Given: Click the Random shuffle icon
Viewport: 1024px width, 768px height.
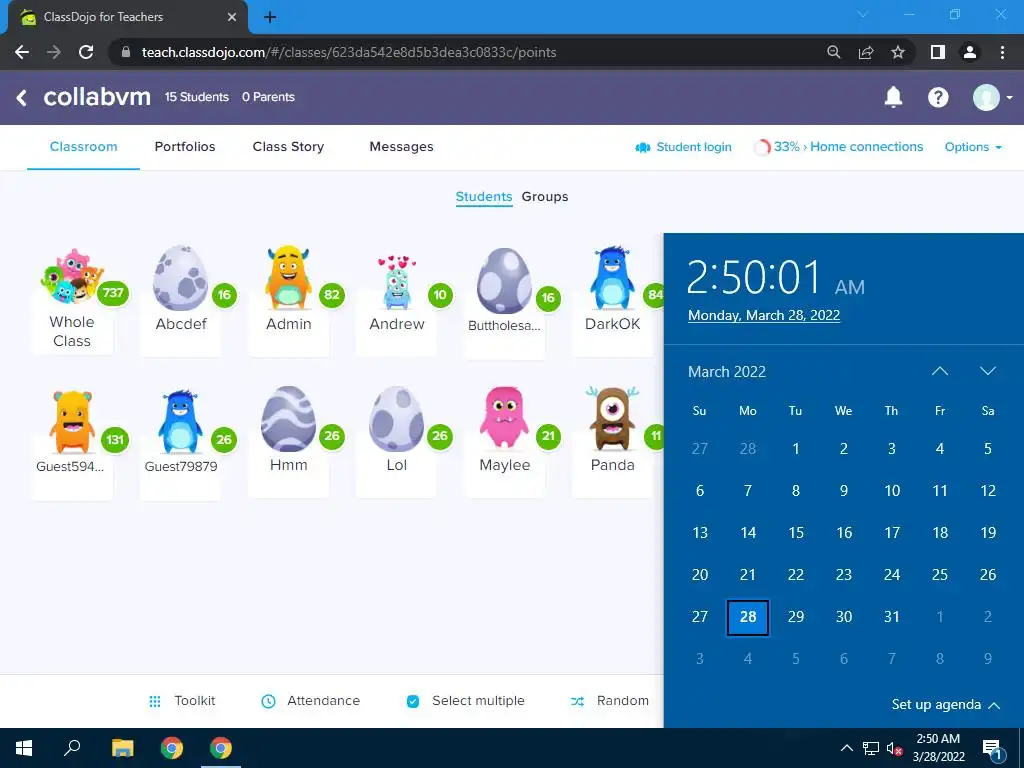Looking at the screenshot, I should pos(577,701).
